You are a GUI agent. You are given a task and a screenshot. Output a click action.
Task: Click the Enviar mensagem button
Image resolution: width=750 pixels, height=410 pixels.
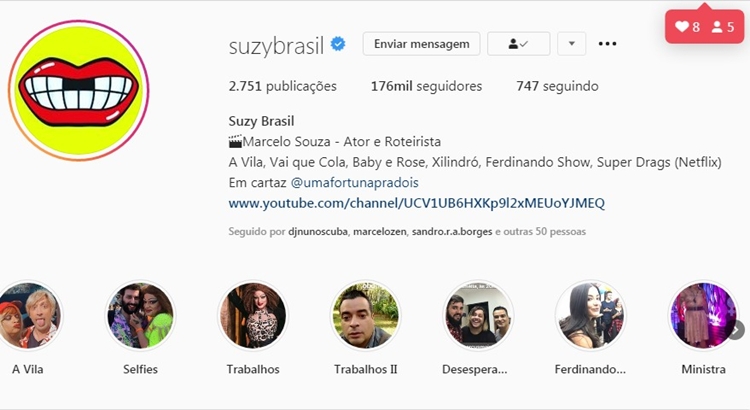pos(421,44)
